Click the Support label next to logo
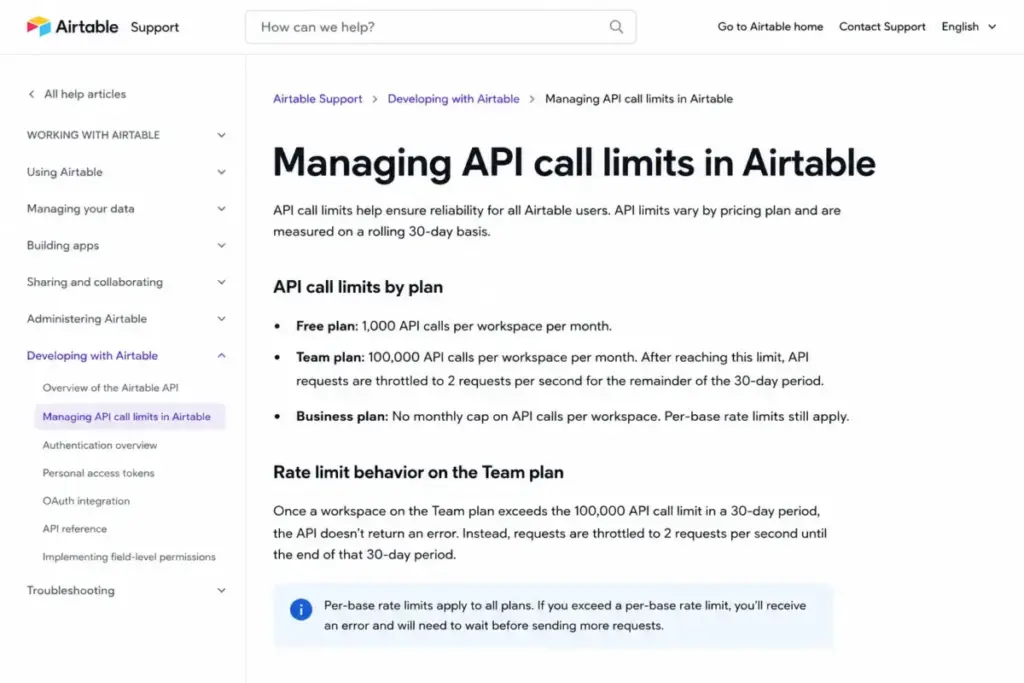The height and width of the screenshot is (683, 1024). coord(155,27)
